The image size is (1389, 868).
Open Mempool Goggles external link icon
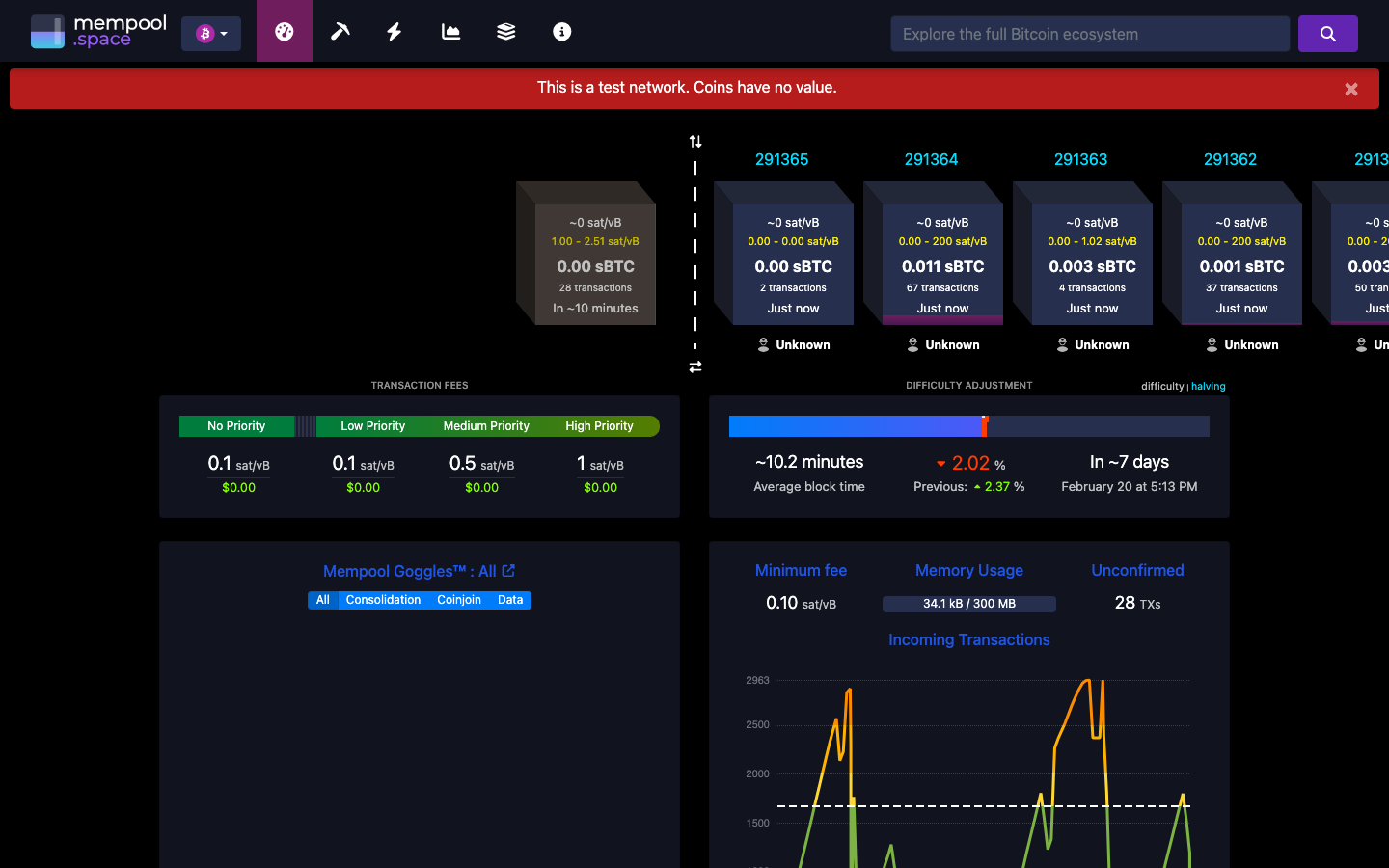506,571
